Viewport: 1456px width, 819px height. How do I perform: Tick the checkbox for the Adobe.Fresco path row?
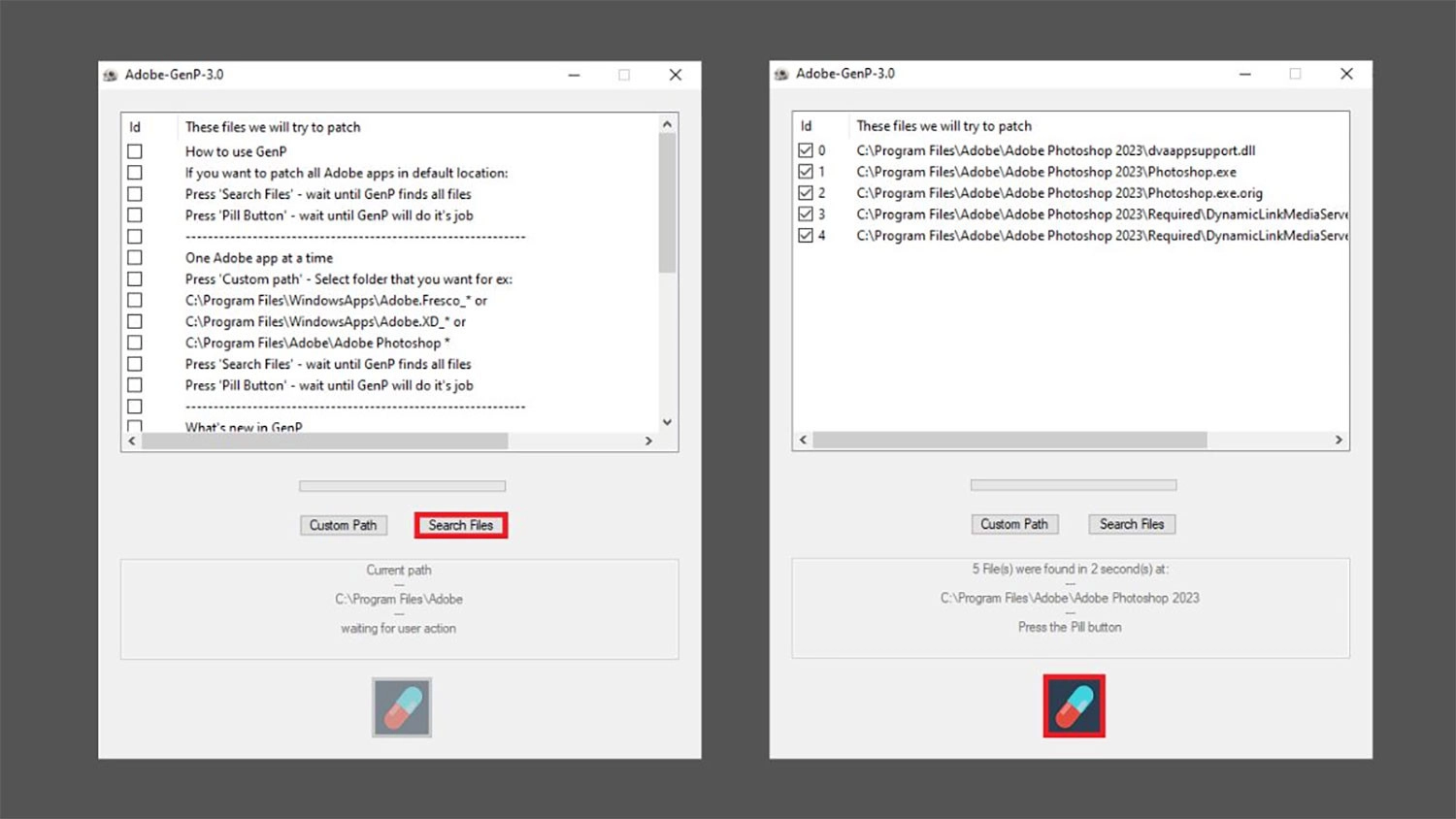pyautogui.click(x=135, y=301)
